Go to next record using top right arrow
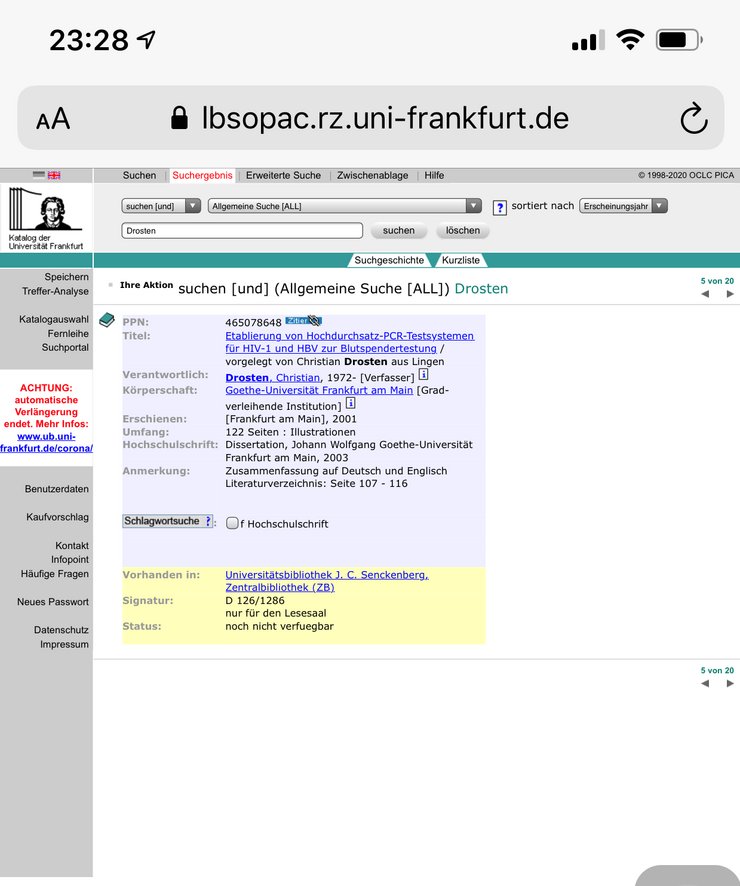740x886 pixels. (x=730, y=294)
